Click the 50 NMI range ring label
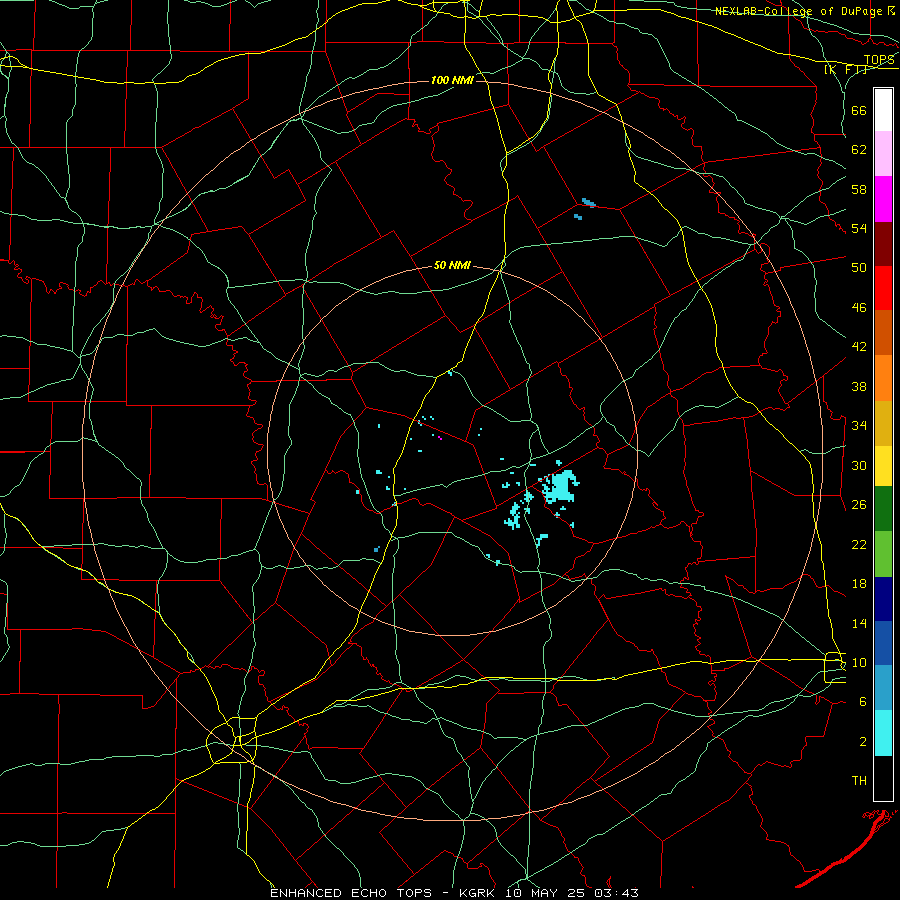 click(x=452, y=265)
